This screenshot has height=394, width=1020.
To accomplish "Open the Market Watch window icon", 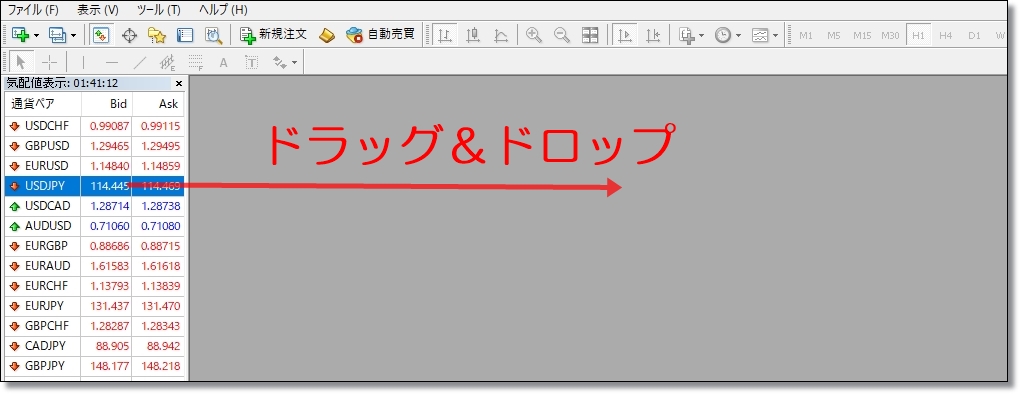I will (100, 35).
